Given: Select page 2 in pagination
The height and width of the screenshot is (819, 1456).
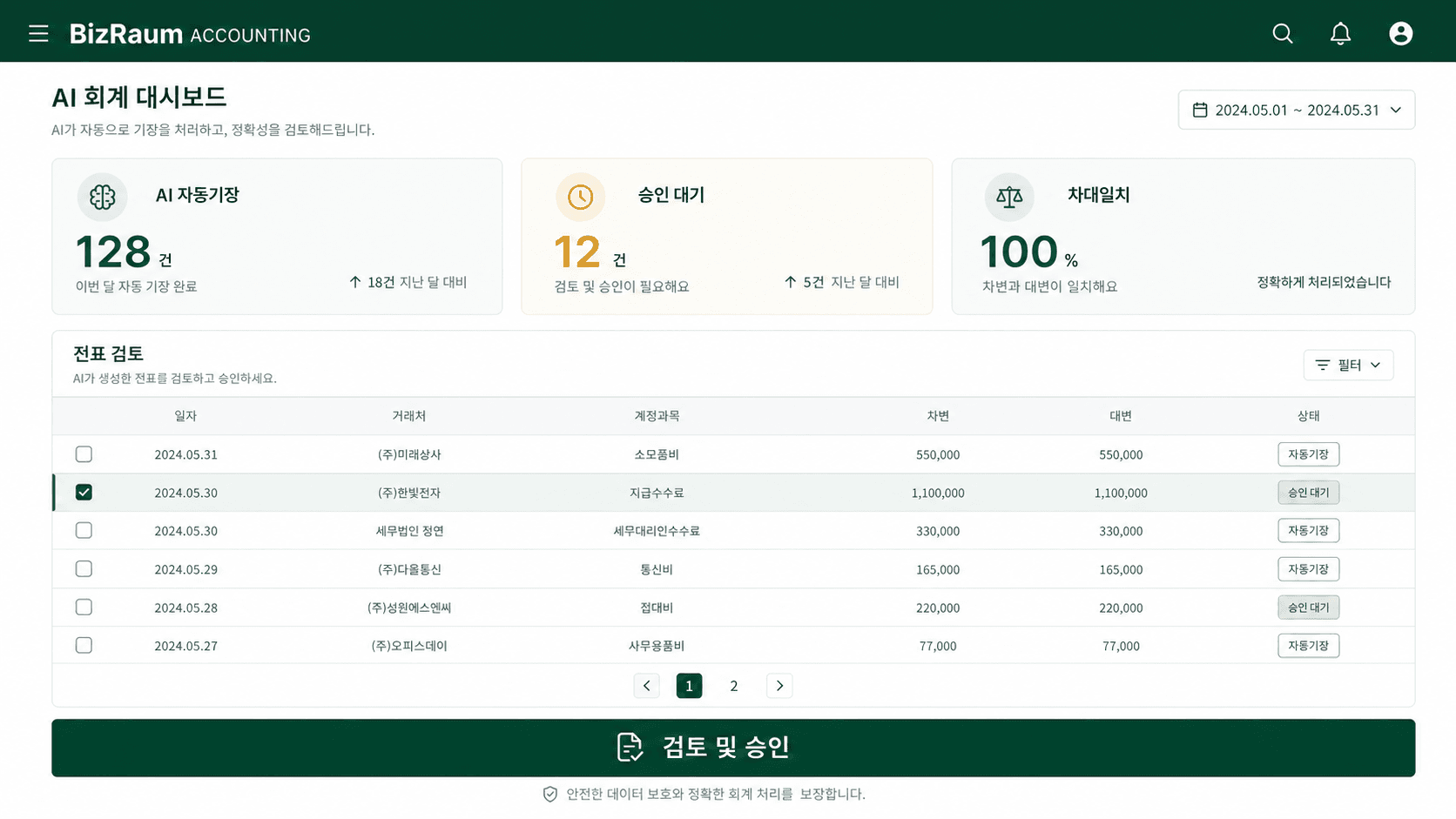Looking at the screenshot, I should point(734,686).
